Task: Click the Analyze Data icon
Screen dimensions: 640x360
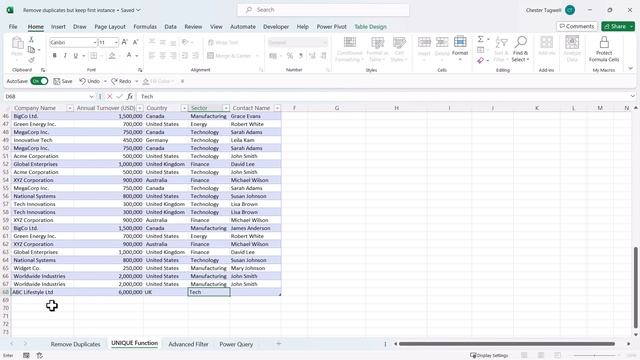Action: pos(572,49)
